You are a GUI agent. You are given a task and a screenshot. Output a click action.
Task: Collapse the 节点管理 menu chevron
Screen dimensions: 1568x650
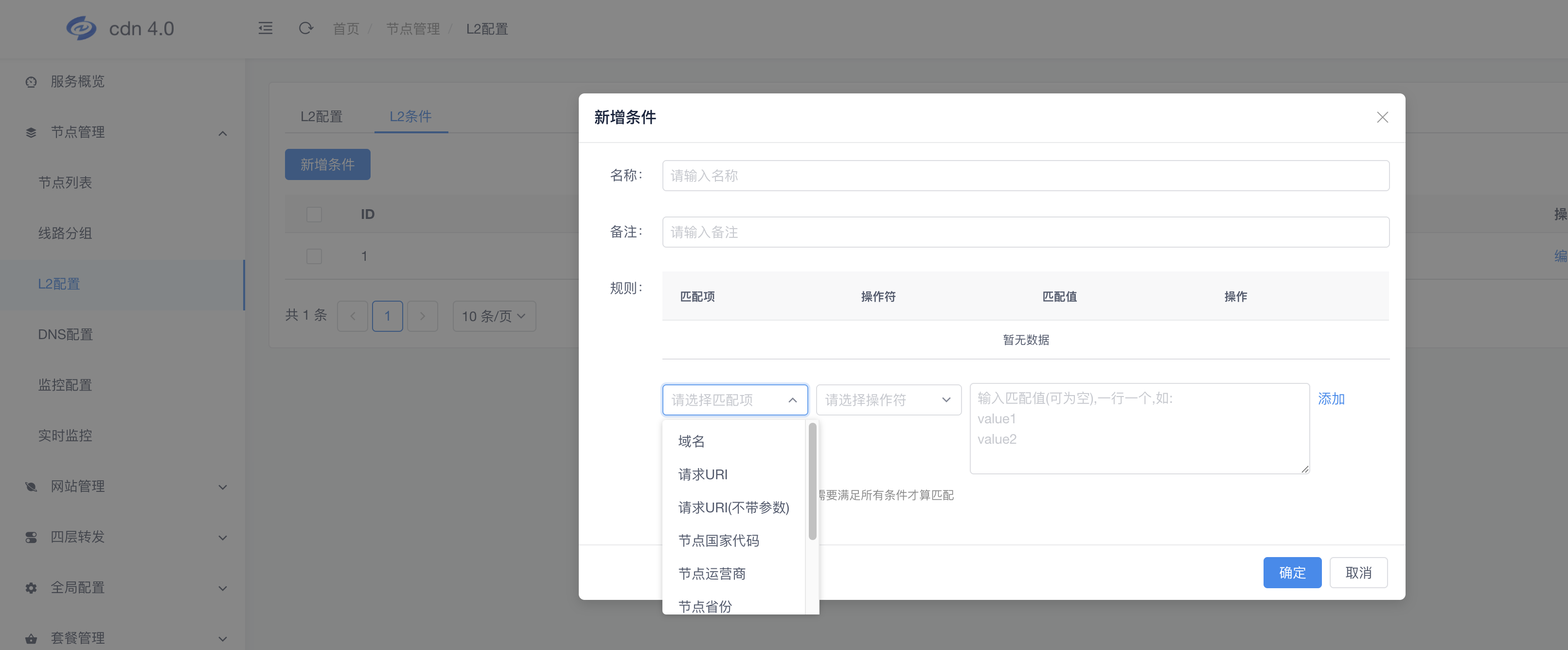(x=223, y=133)
